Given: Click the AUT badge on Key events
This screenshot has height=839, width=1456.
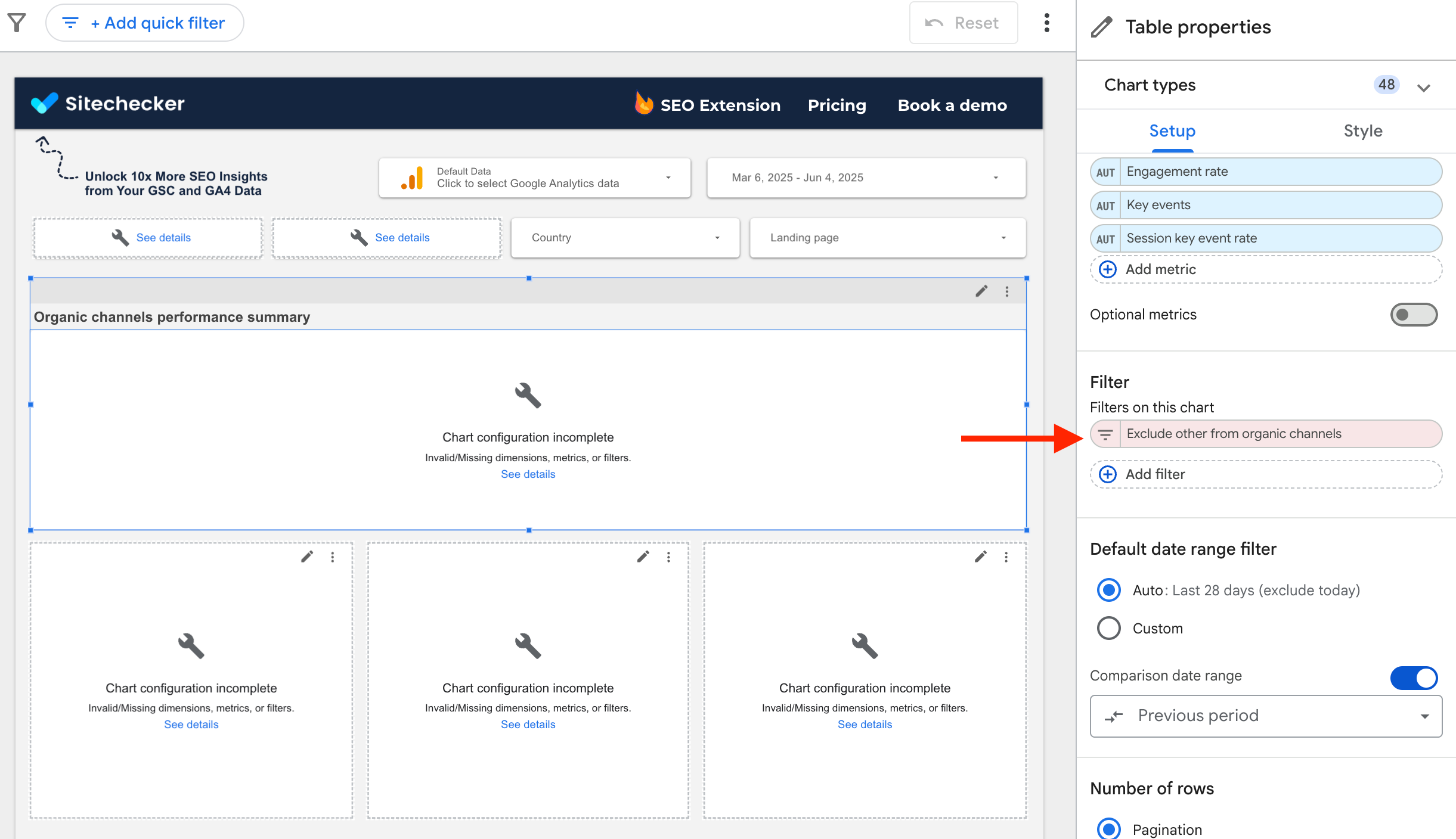Looking at the screenshot, I should 1105,206.
